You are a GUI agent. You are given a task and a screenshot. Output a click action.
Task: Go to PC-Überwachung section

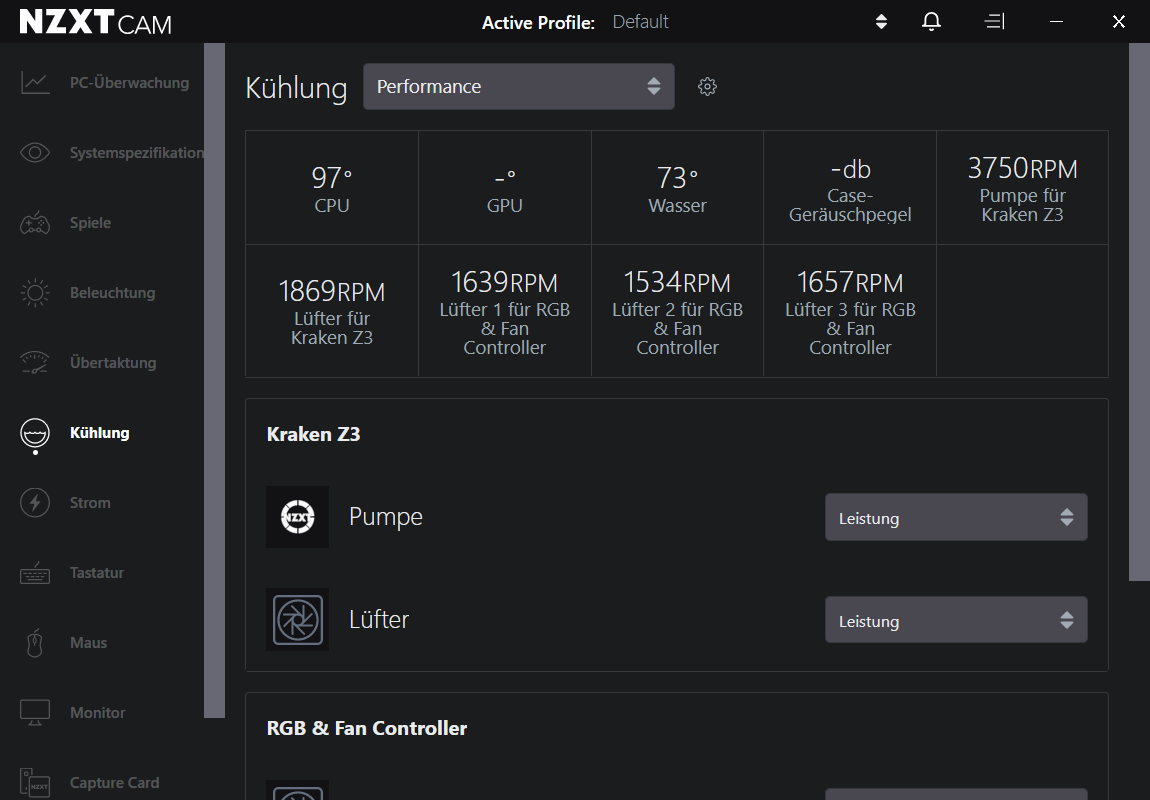point(129,83)
